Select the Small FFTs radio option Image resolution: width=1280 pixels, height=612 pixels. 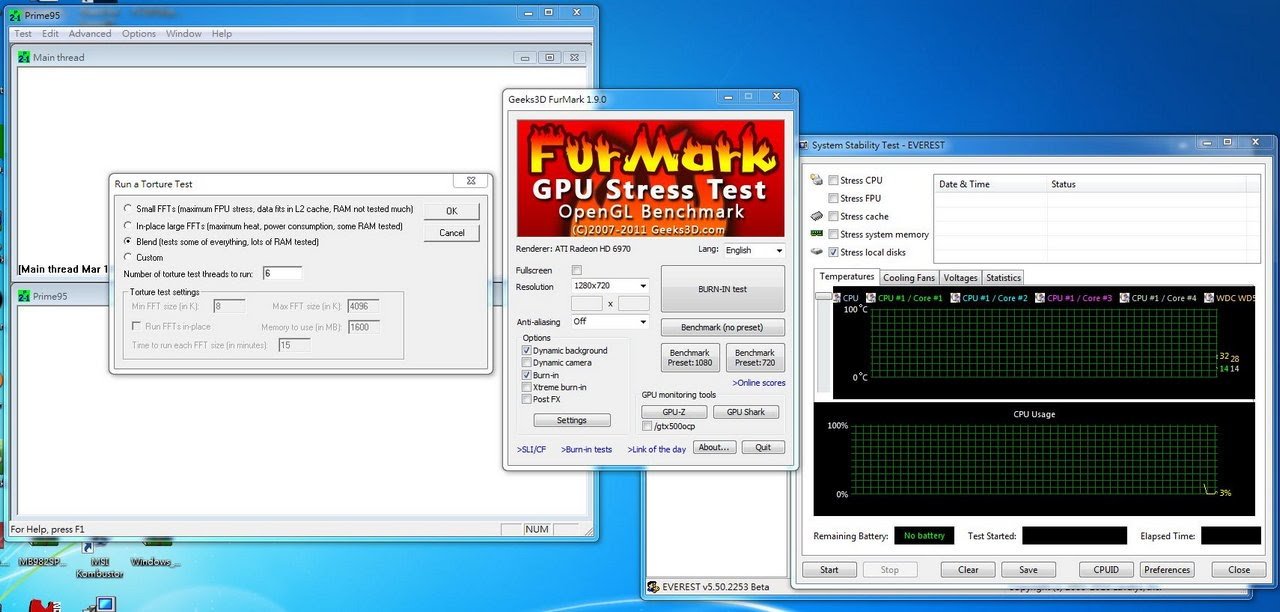(127, 210)
